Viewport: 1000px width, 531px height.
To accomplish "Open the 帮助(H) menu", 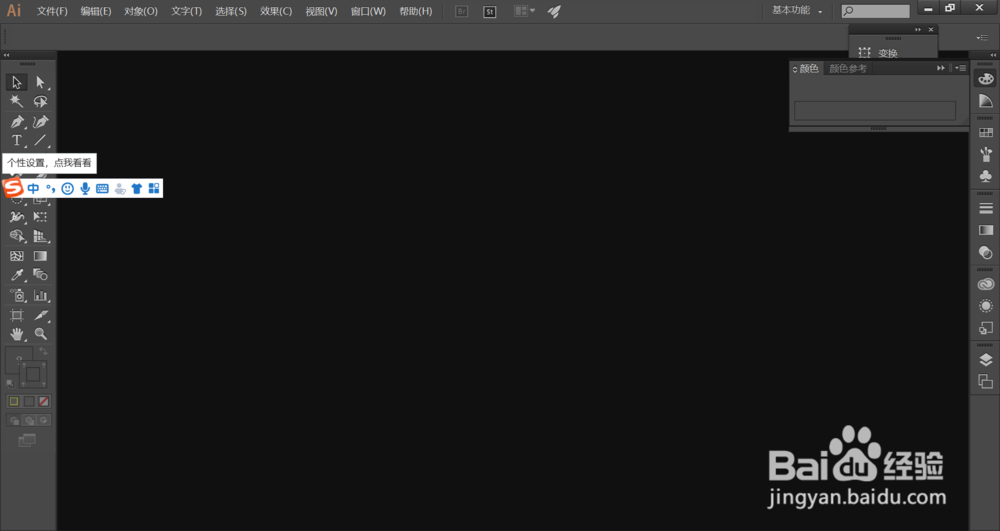I will (x=416, y=11).
